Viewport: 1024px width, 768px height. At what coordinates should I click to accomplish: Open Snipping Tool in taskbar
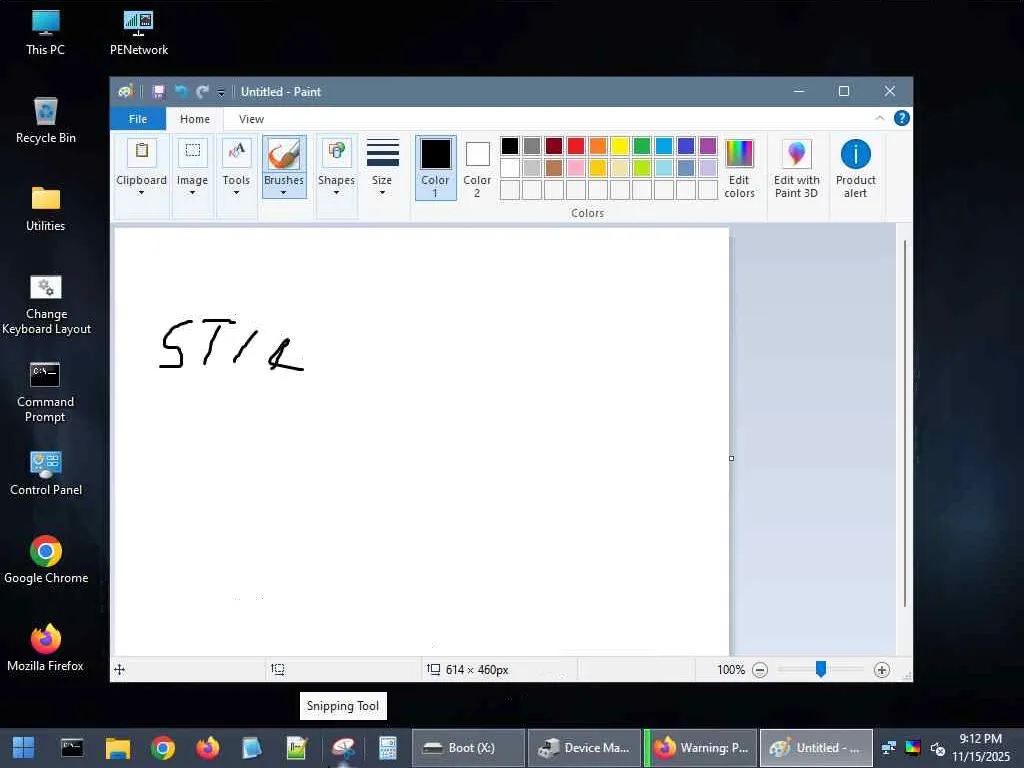[344, 748]
